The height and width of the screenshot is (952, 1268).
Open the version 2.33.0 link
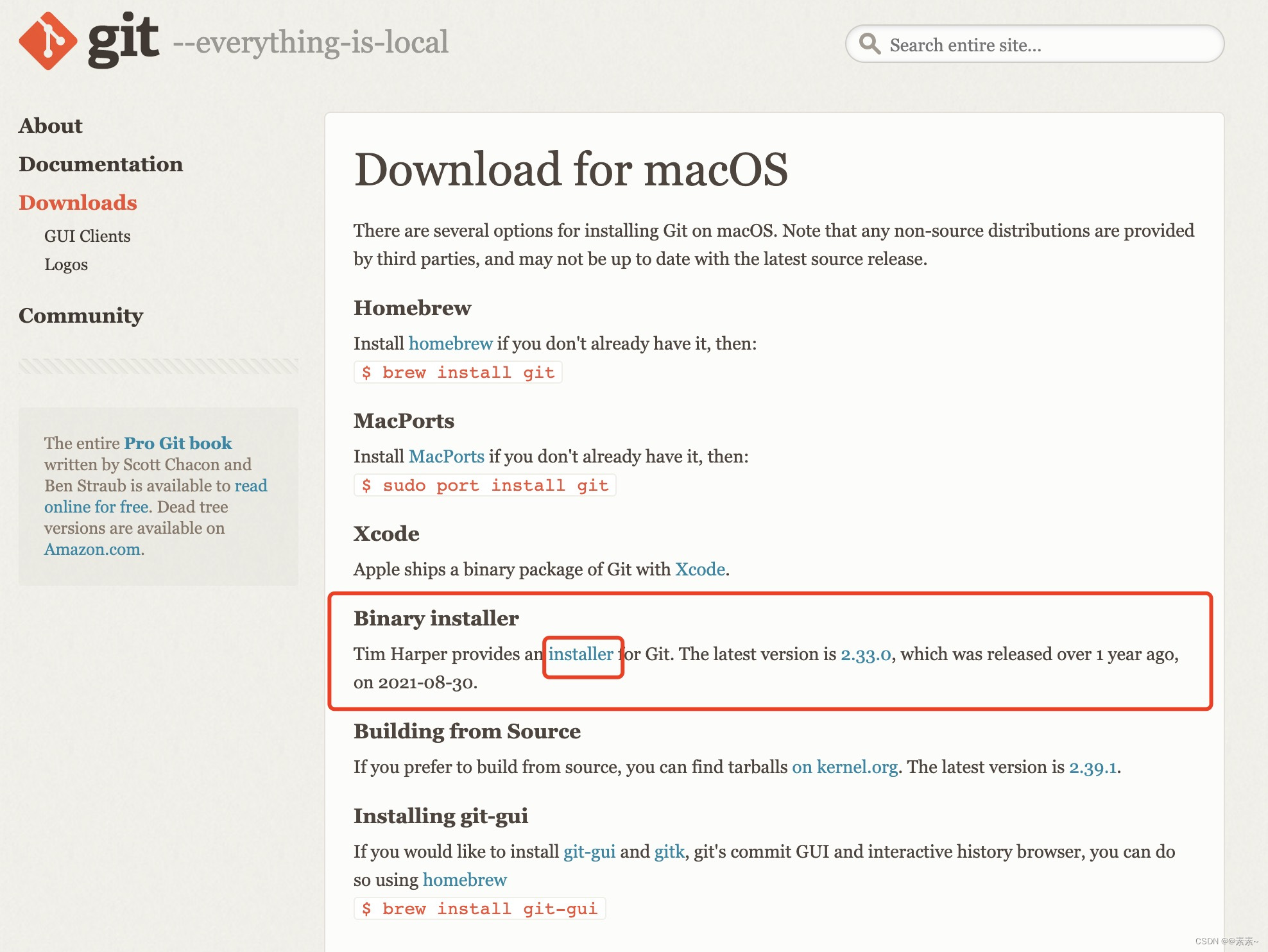866,654
